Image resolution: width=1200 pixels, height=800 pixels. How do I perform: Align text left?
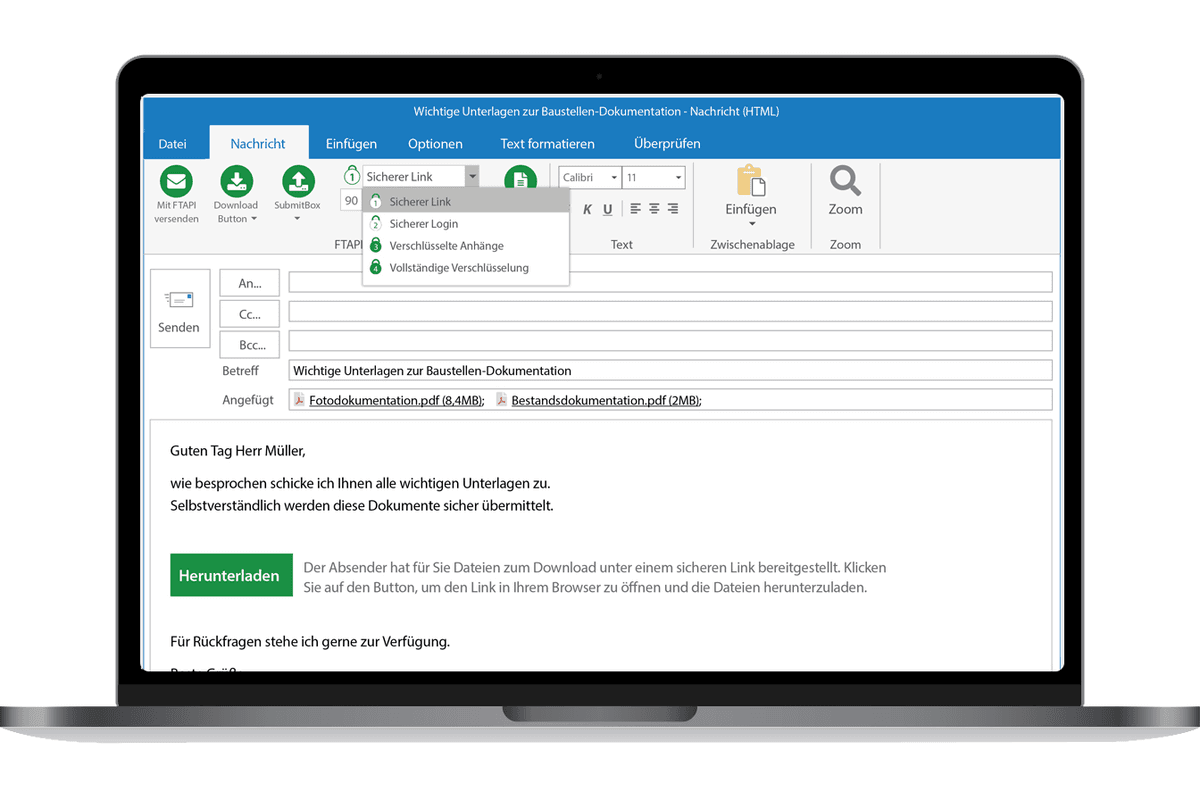636,209
